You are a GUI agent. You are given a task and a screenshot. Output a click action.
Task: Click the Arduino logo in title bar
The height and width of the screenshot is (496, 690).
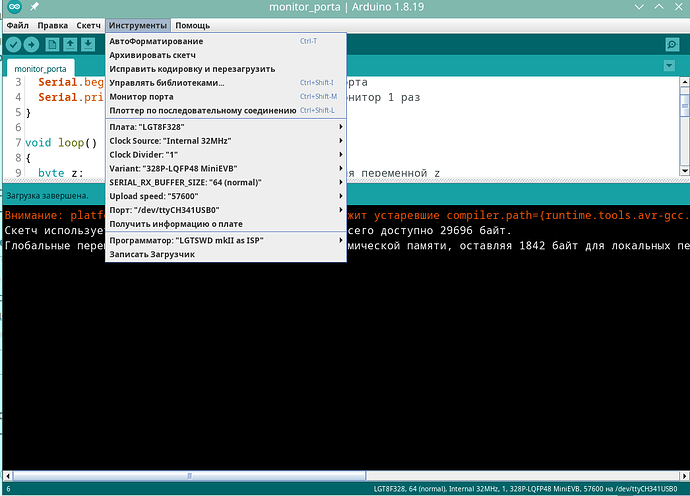pos(12,8)
